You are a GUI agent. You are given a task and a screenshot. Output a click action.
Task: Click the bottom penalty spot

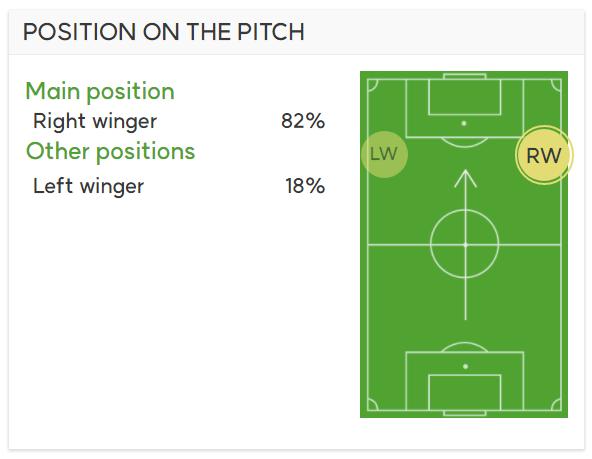click(x=465, y=366)
